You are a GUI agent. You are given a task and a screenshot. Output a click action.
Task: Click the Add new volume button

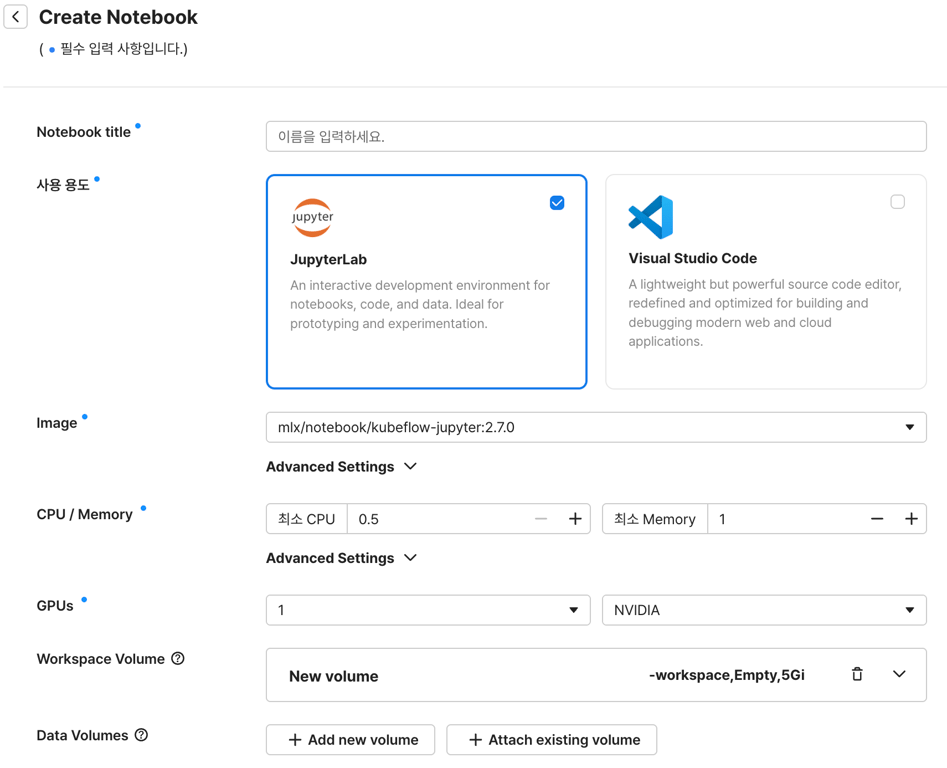point(350,739)
